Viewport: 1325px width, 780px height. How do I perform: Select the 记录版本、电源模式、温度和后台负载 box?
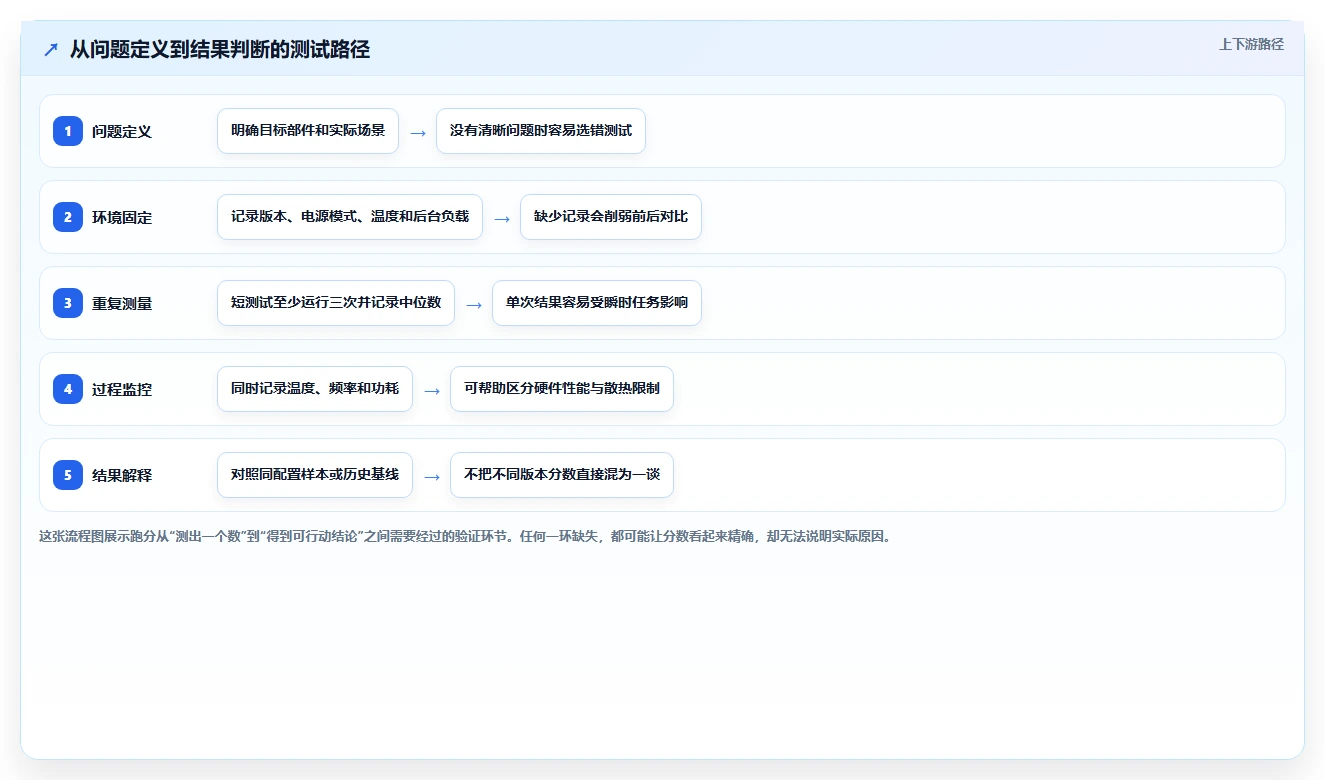point(350,217)
